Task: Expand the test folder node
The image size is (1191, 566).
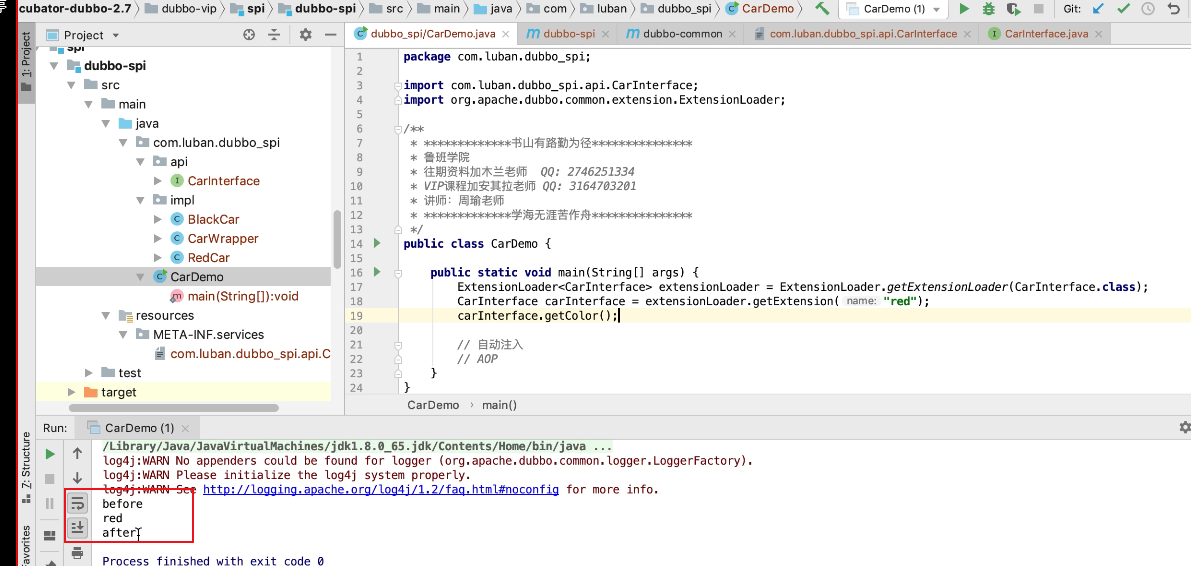Action: click(x=89, y=372)
